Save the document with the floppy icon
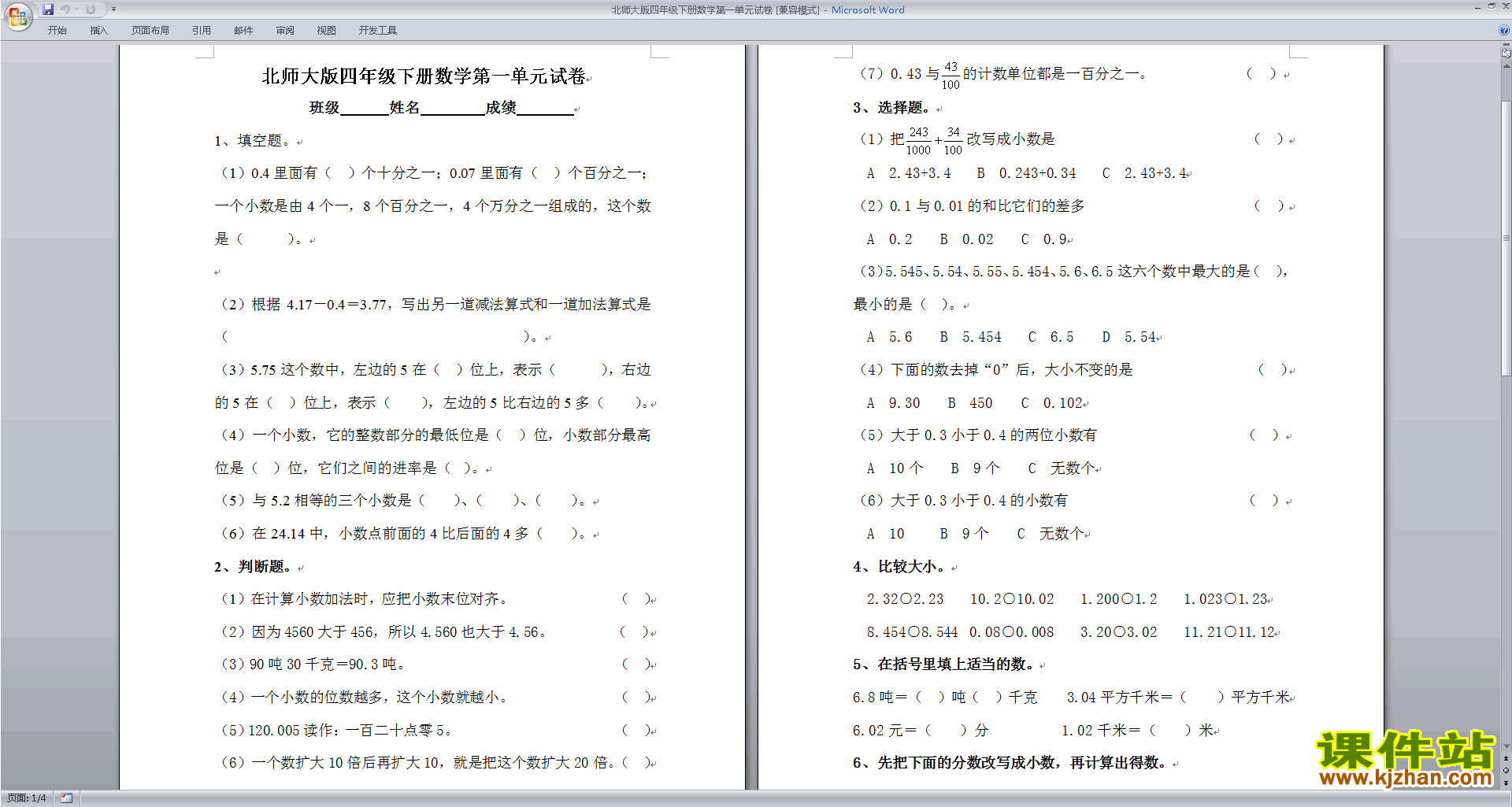1512x807 pixels. point(48,9)
